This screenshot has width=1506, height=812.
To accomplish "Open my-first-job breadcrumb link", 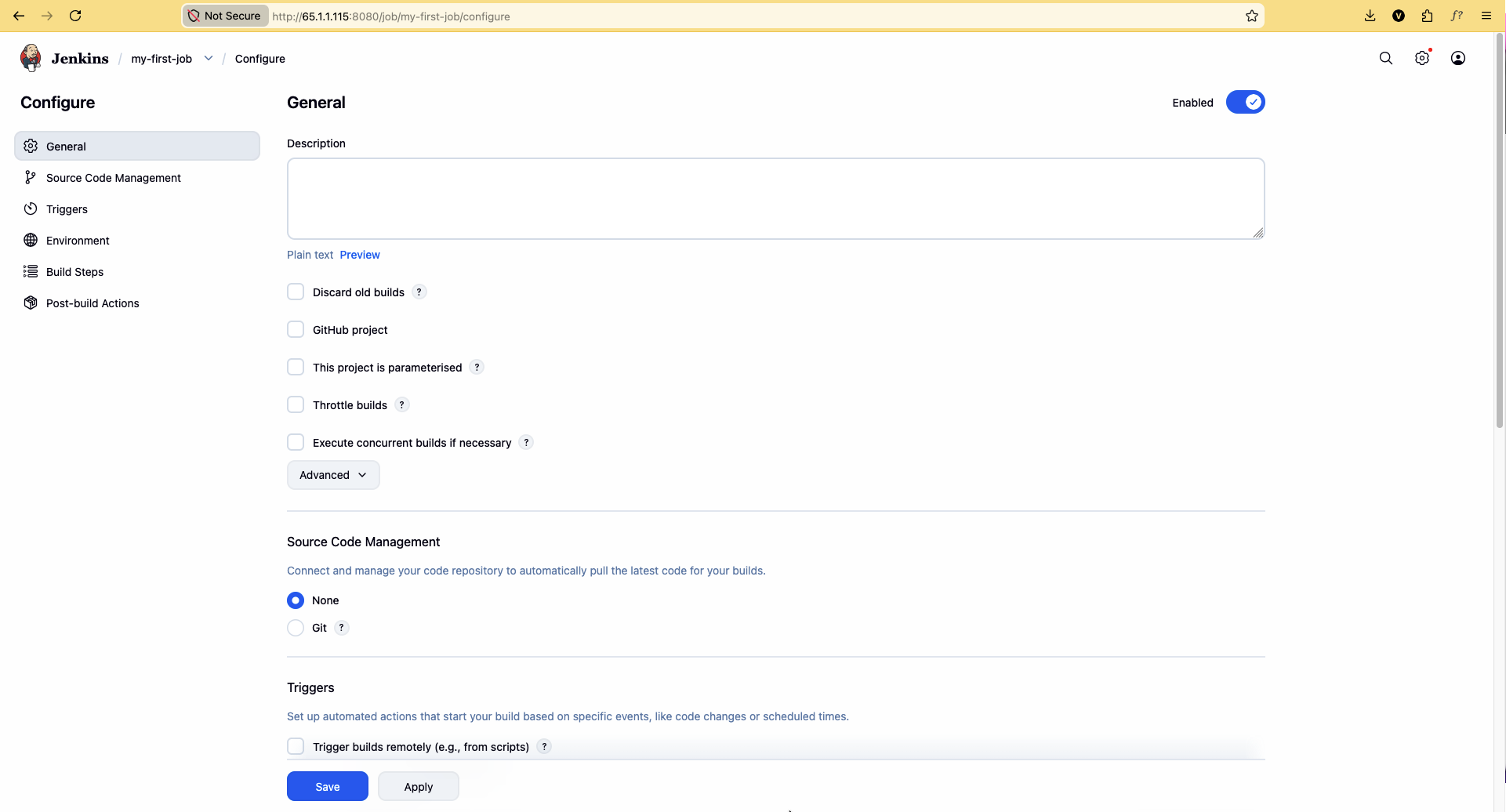I will pyautogui.click(x=161, y=59).
